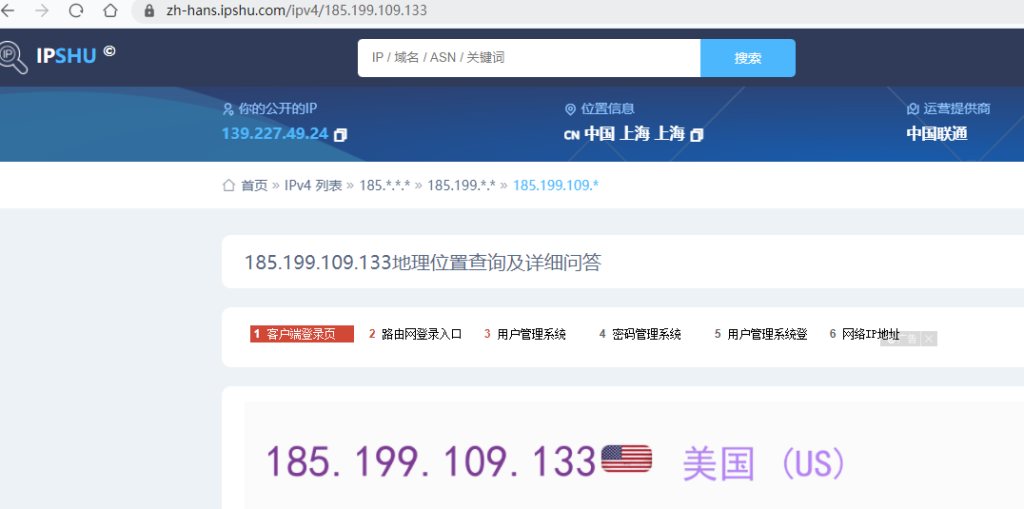Click the United States flag icon

click(x=627, y=460)
